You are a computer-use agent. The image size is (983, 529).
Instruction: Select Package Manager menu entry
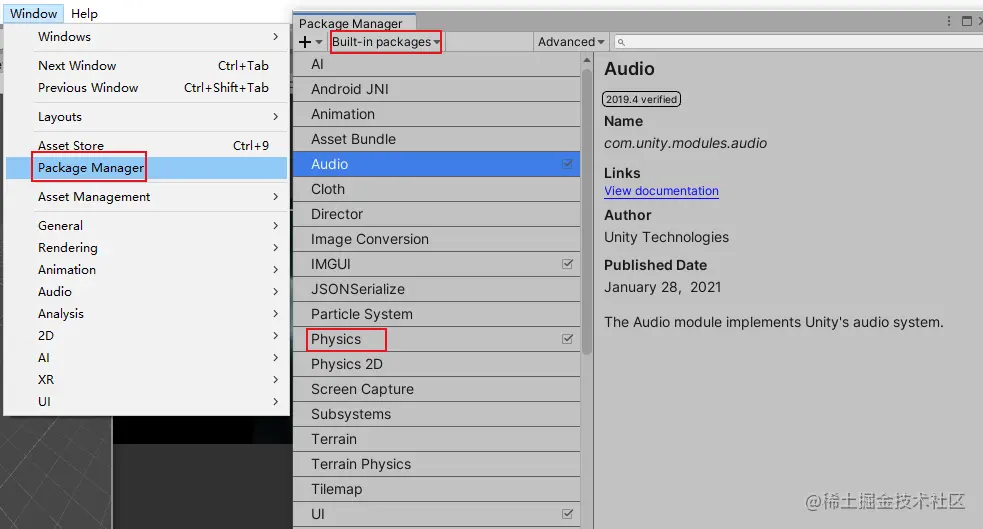[x=147, y=167]
